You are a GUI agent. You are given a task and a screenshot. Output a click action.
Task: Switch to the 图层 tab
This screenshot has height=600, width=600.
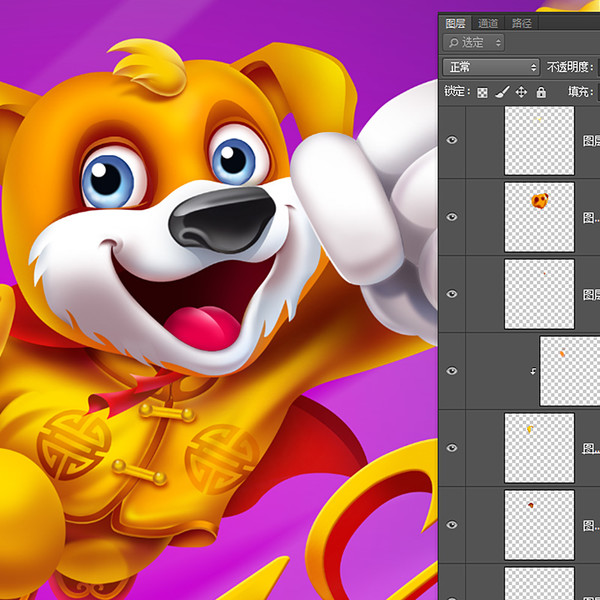pos(455,23)
